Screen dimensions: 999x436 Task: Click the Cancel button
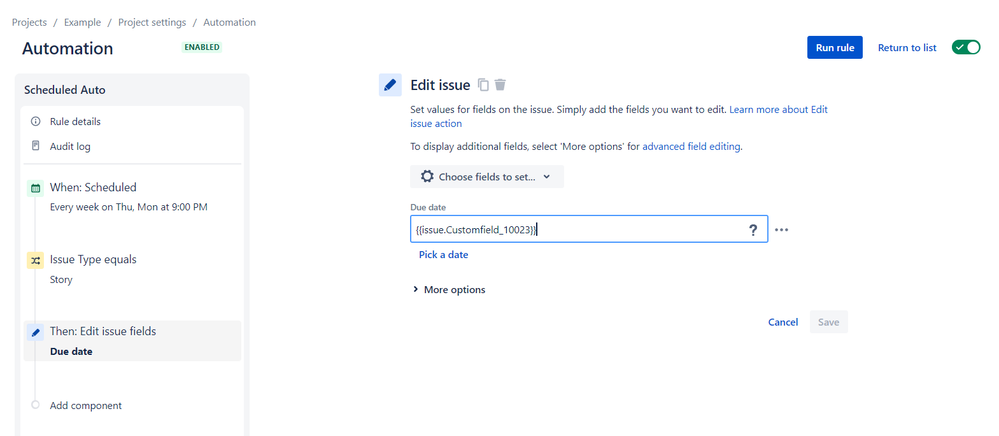click(783, 322)
